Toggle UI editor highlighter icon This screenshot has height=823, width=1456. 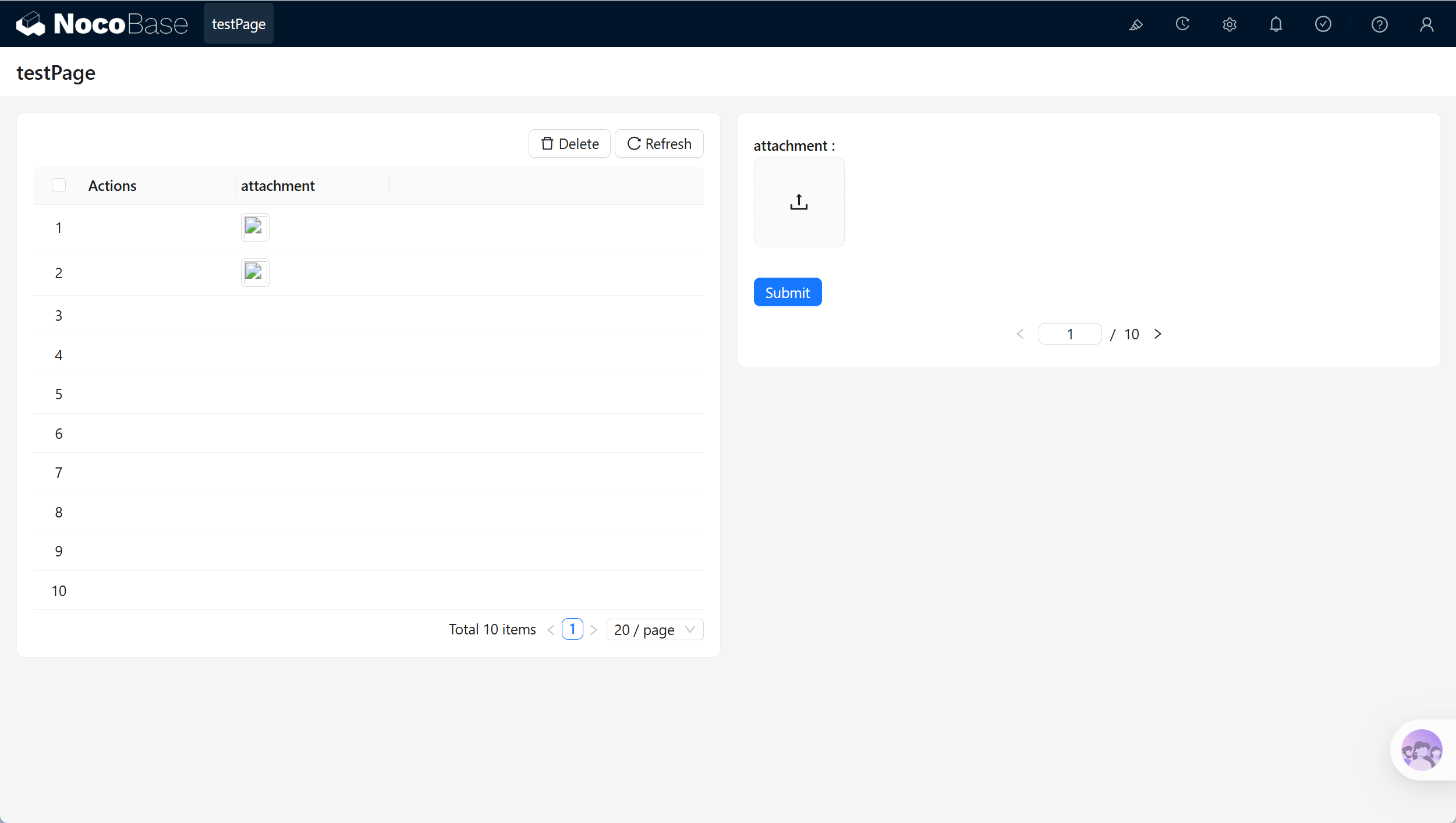coord(1135,24)
